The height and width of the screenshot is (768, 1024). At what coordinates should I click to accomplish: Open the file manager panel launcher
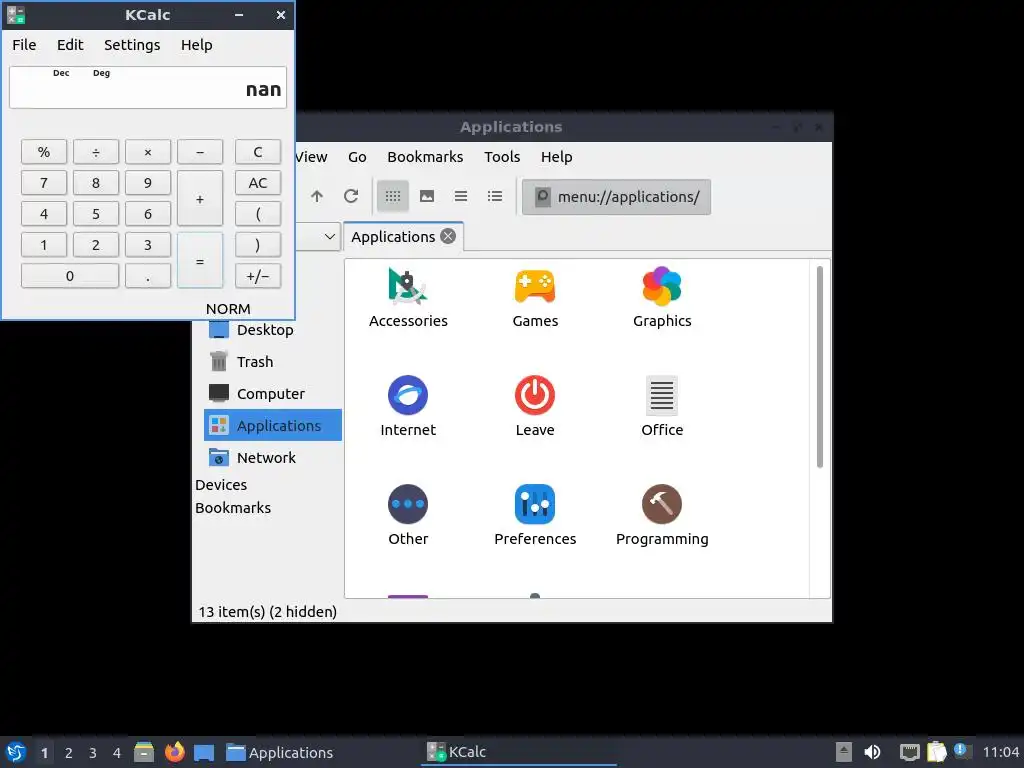click(144, 752)
